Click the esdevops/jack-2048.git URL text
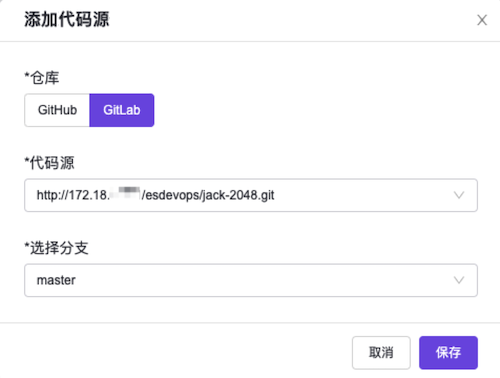This screenshot has height=378, width=500. 208,195
